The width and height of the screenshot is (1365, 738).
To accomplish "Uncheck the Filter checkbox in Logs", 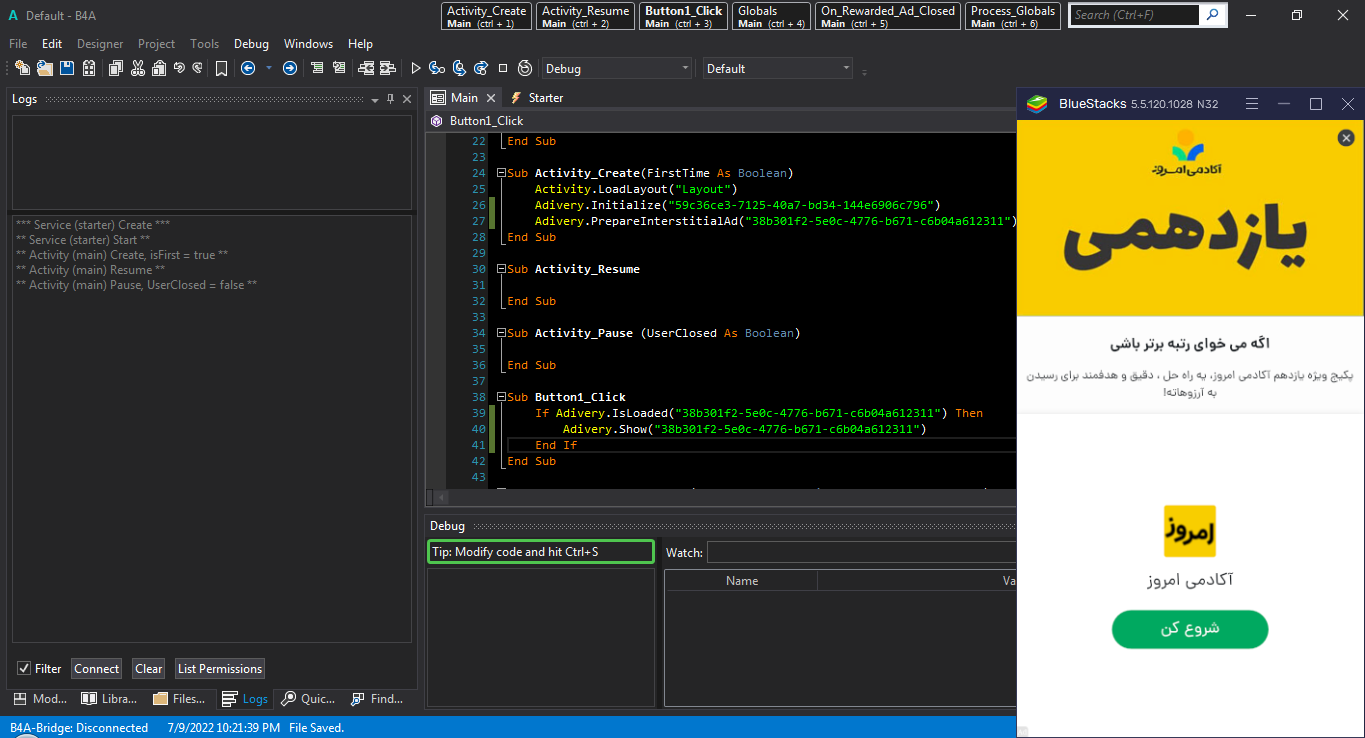I will click(24, 669).
